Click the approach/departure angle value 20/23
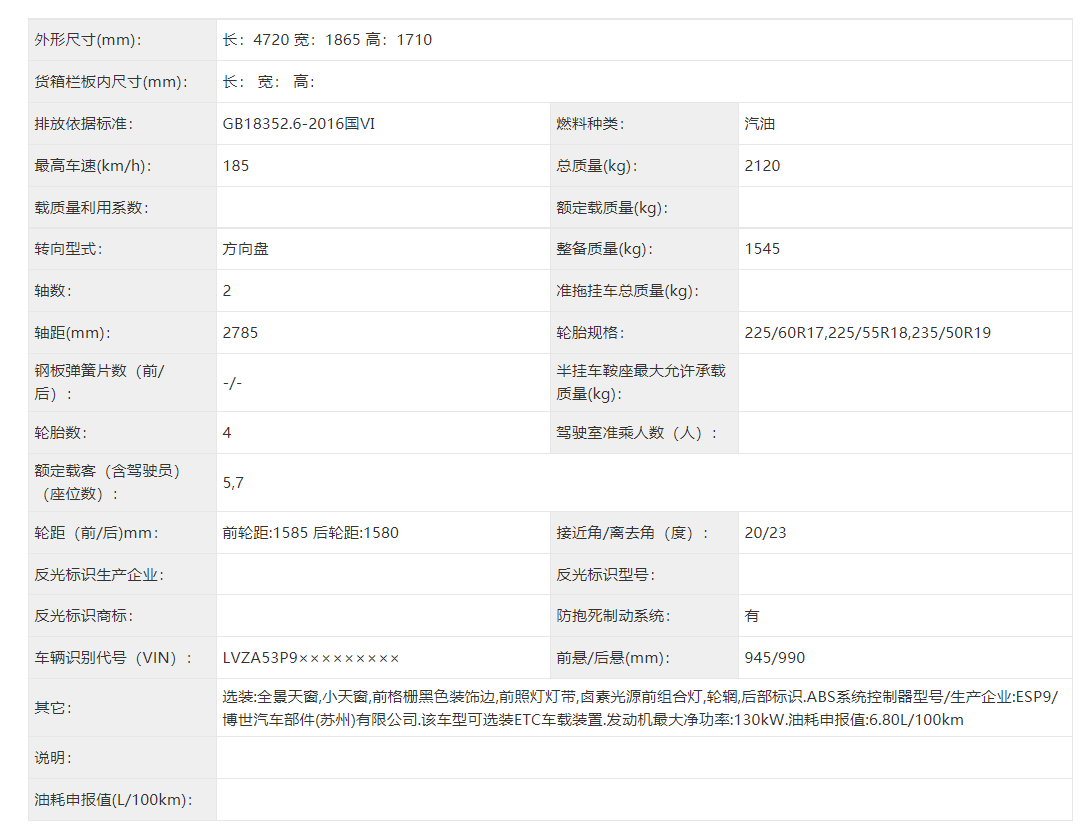 tap(765, 533)
